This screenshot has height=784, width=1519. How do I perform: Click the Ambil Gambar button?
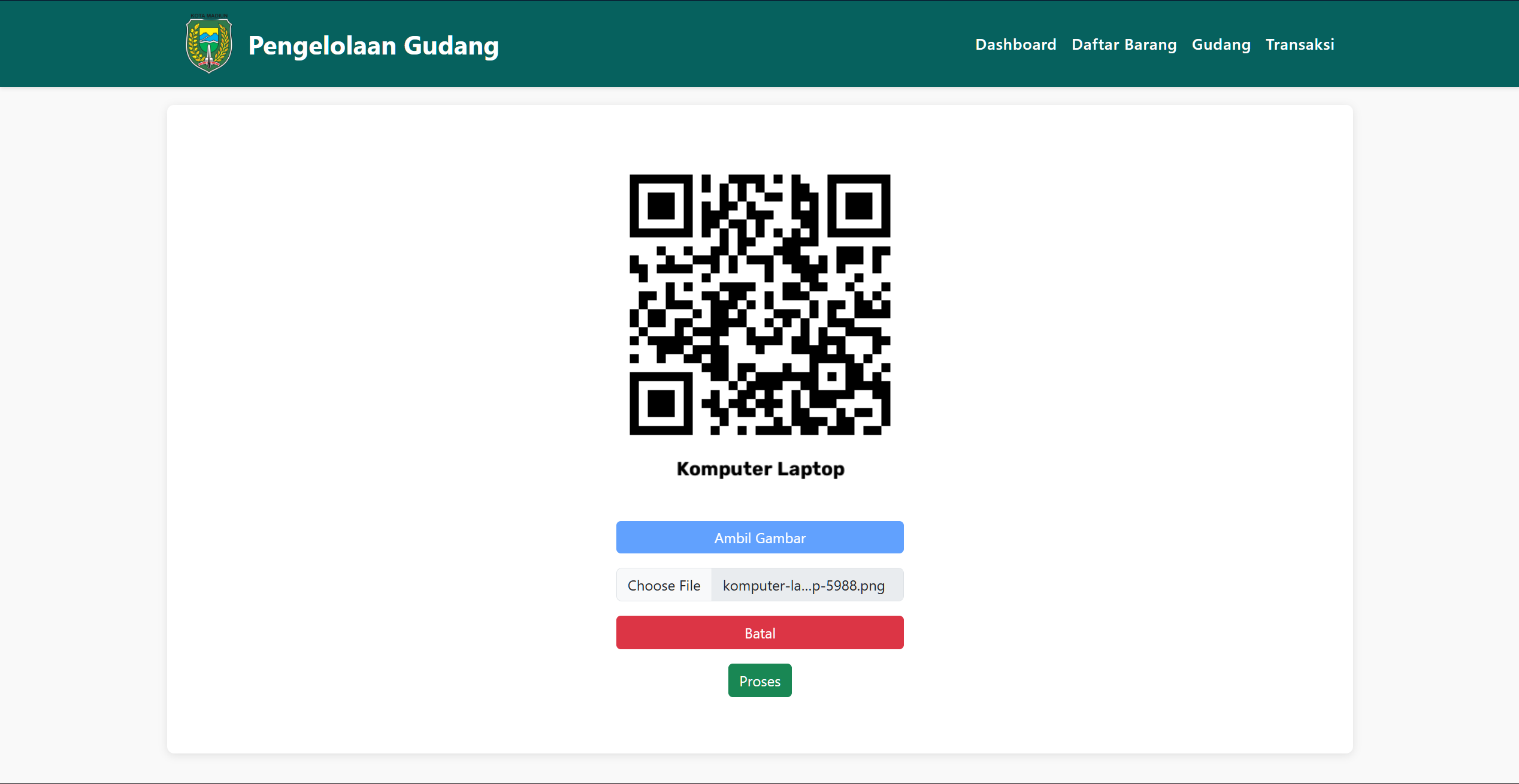coord(760,537)
